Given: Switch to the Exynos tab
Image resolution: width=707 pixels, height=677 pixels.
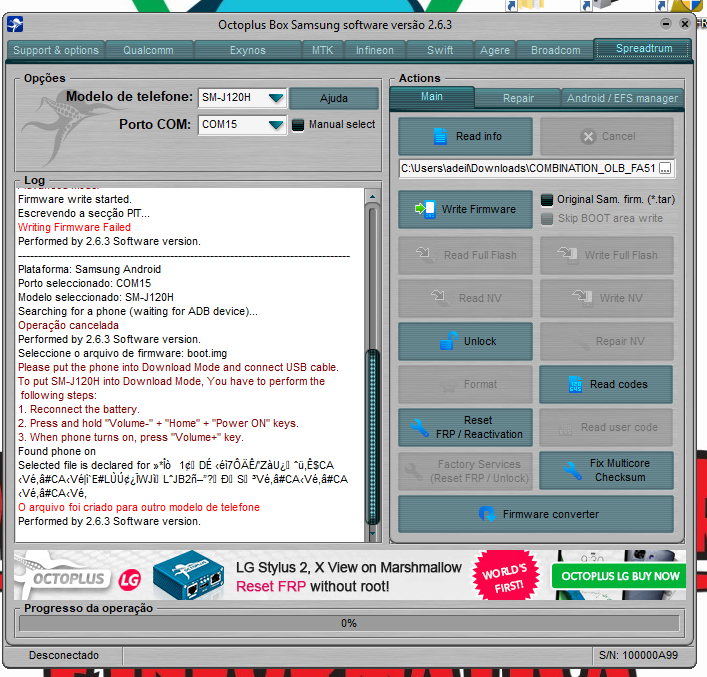Looking at the screenshot, I should click(x=248, y=50).
